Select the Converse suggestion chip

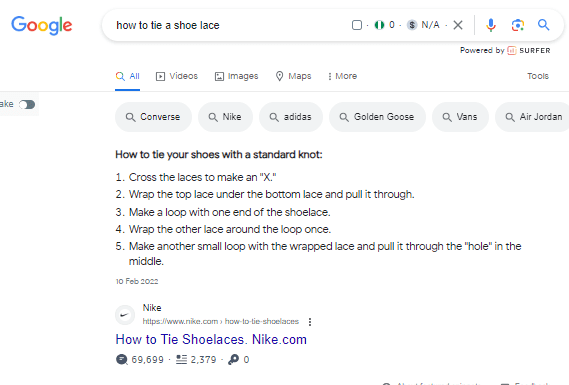153,117
